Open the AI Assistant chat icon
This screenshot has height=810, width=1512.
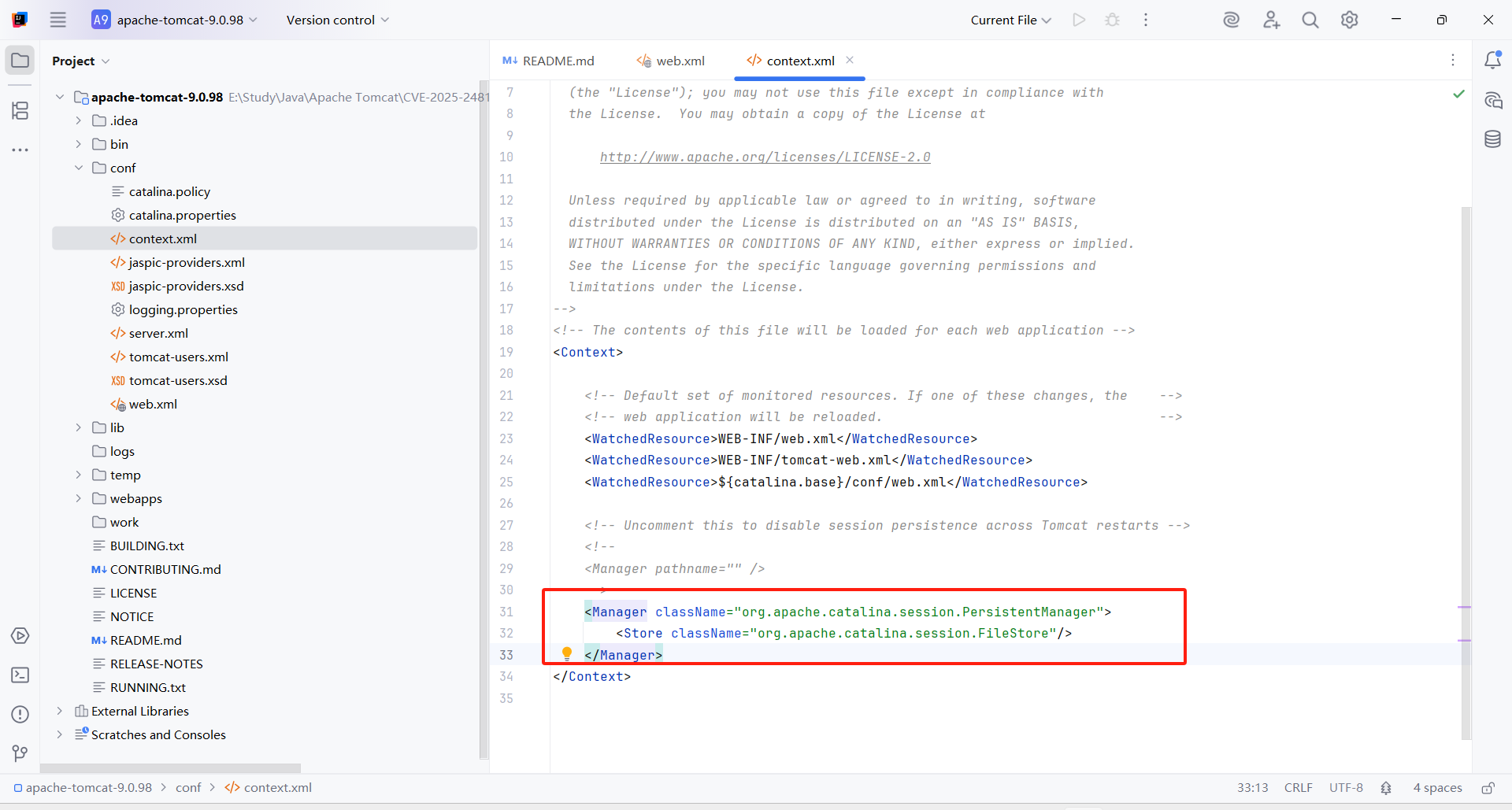(1492, 100)
